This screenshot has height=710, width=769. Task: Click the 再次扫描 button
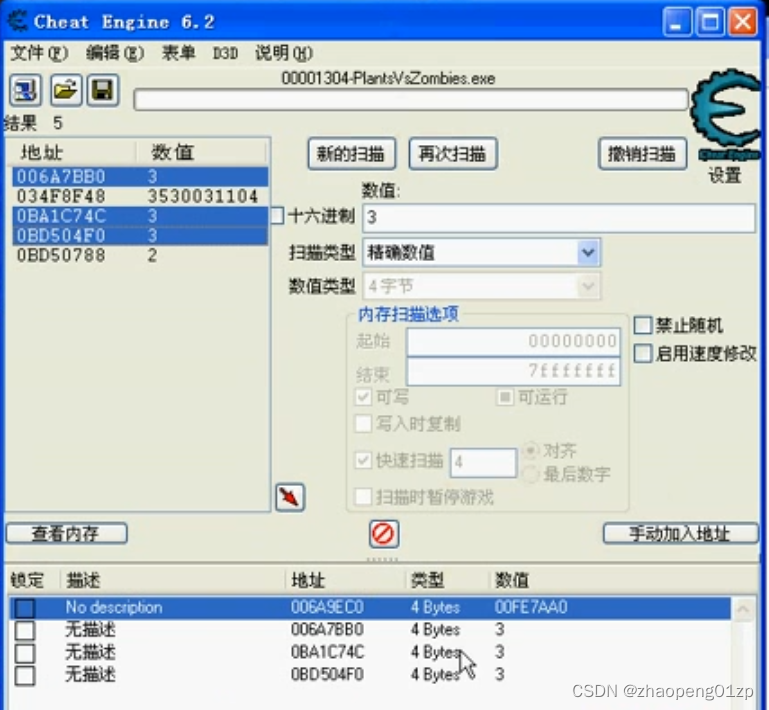[453, 154]
